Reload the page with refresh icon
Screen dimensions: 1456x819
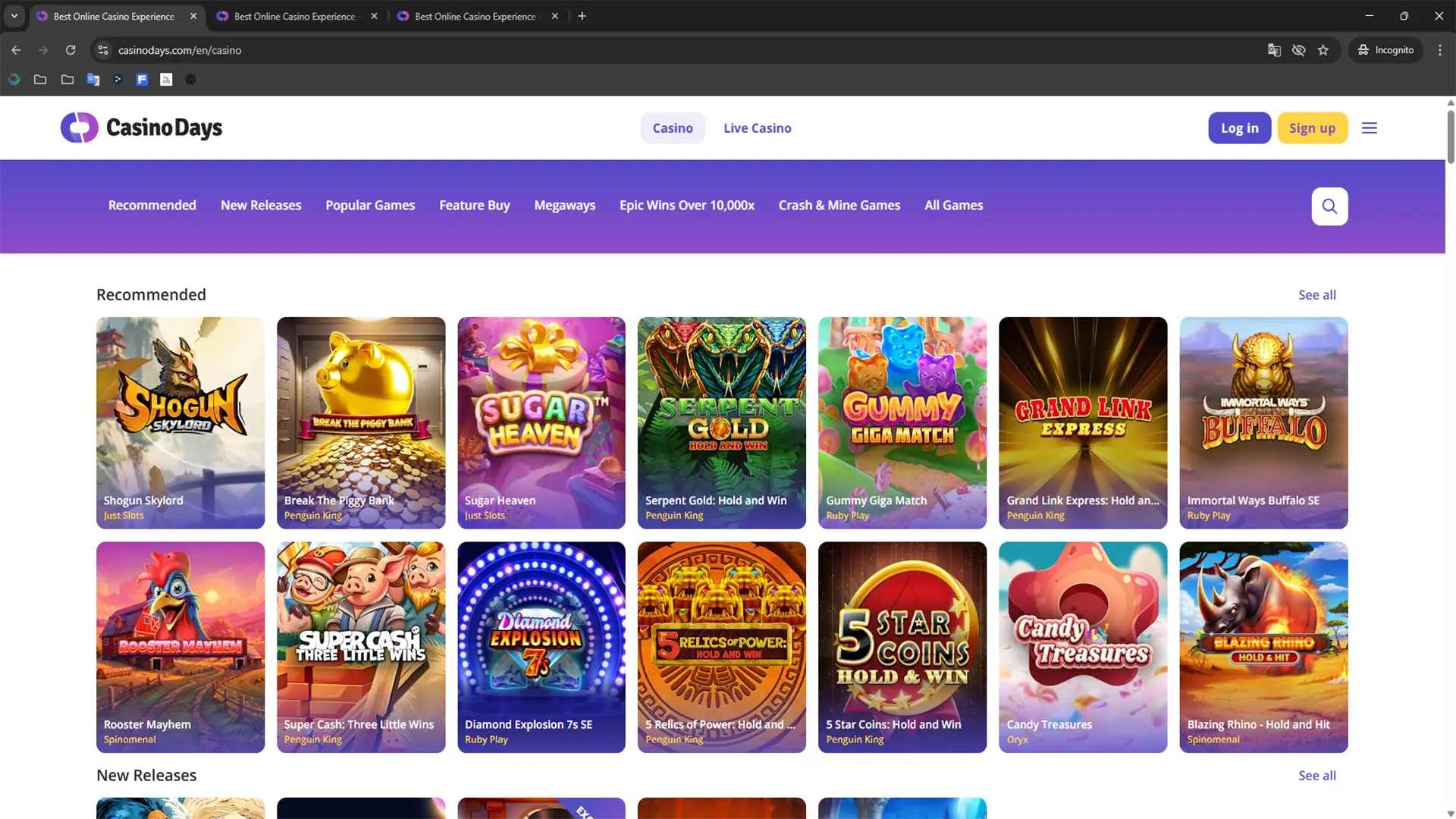pos(71,50)
